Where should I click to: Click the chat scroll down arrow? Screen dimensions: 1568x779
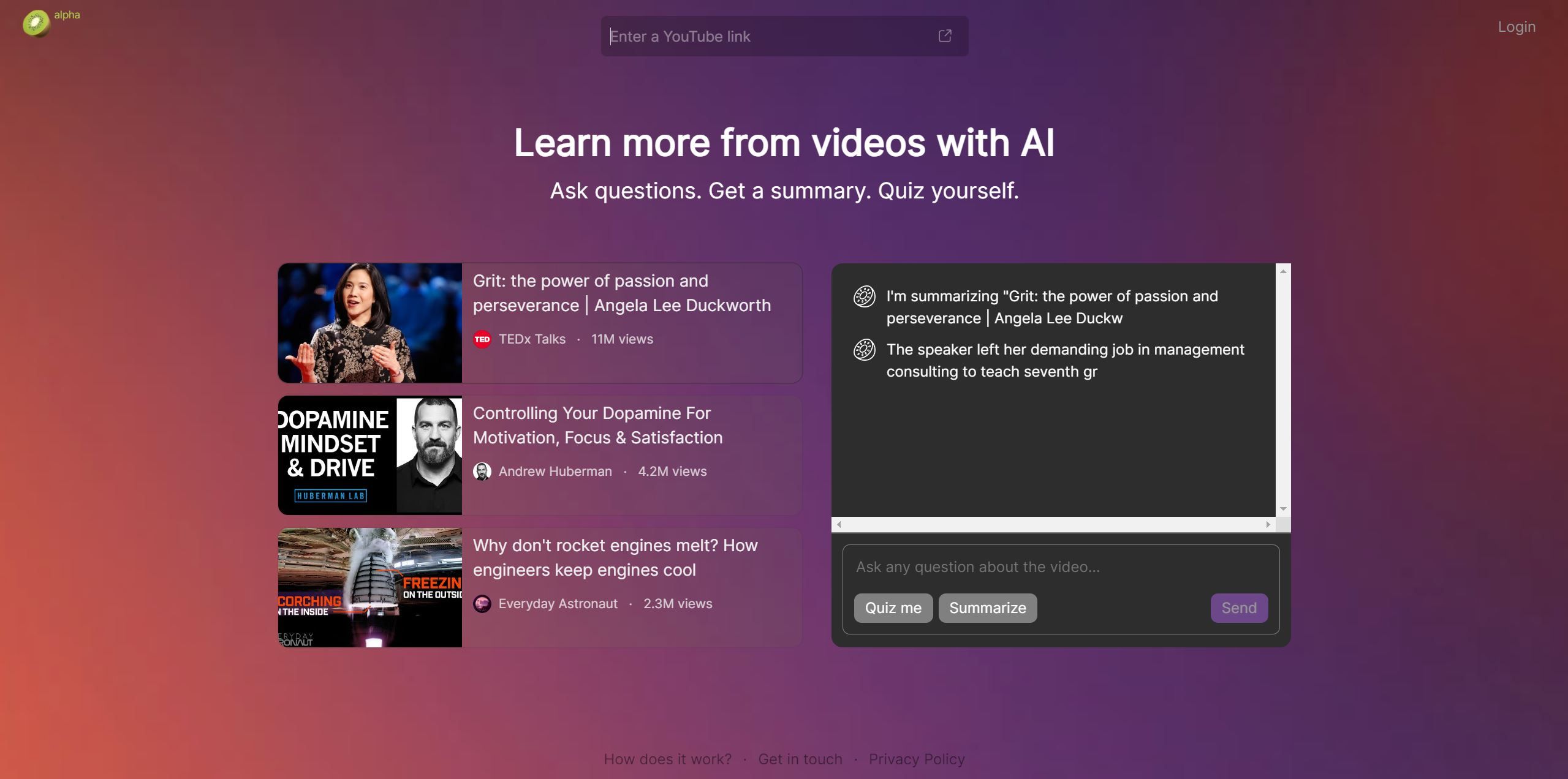click(x=1283, y=509)
